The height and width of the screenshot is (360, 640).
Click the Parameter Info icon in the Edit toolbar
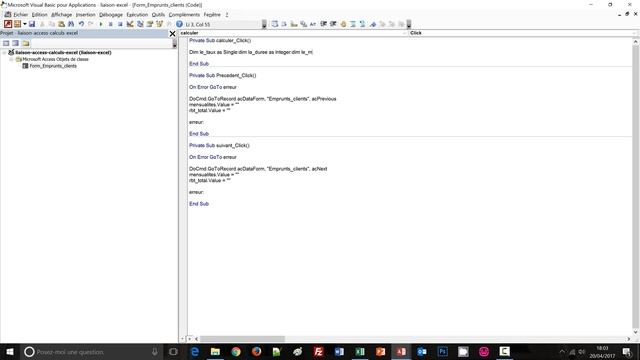pos(304,24)
